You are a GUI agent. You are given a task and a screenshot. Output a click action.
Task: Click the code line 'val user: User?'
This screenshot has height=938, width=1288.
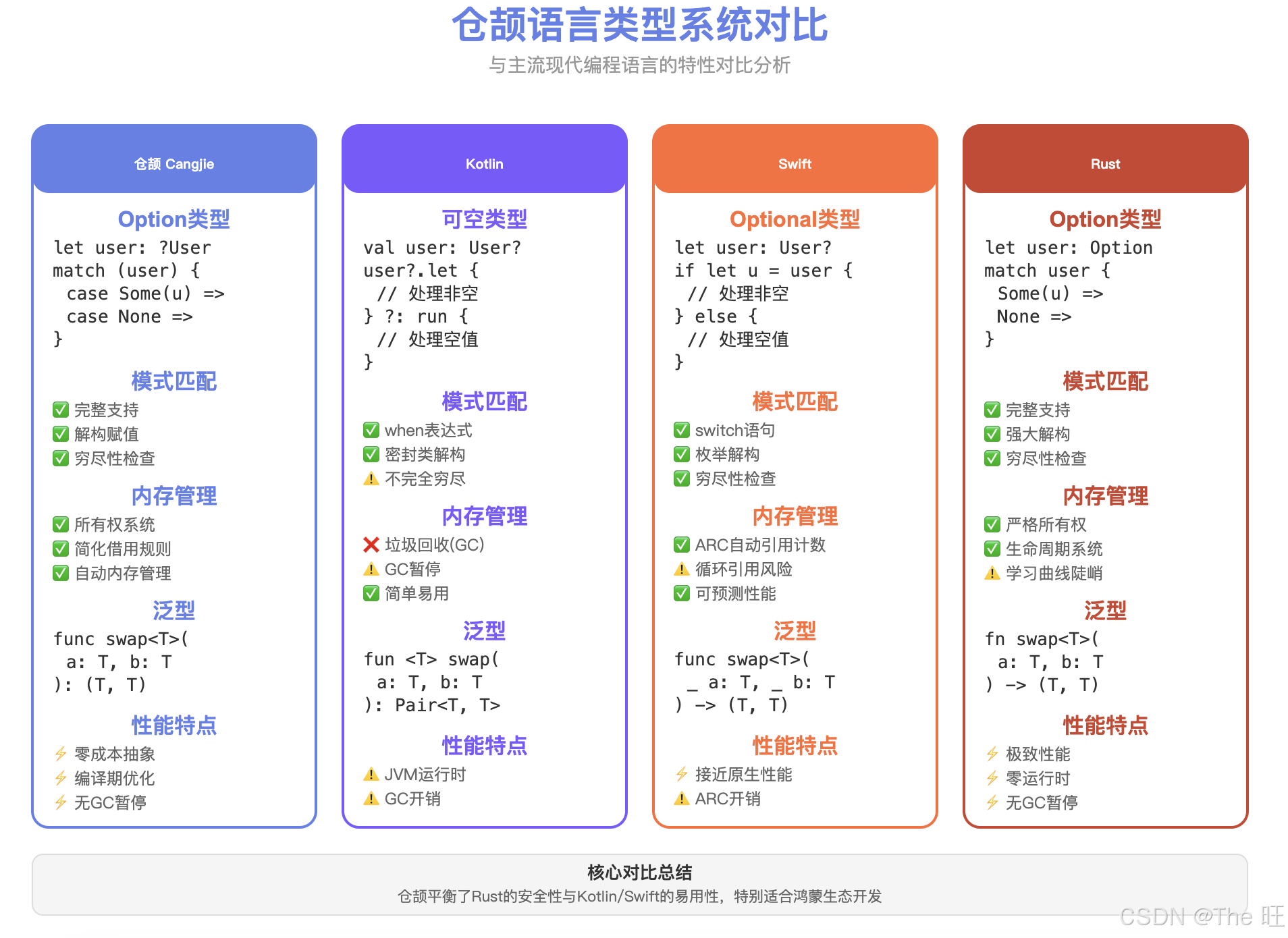click(x=443, y=248)
